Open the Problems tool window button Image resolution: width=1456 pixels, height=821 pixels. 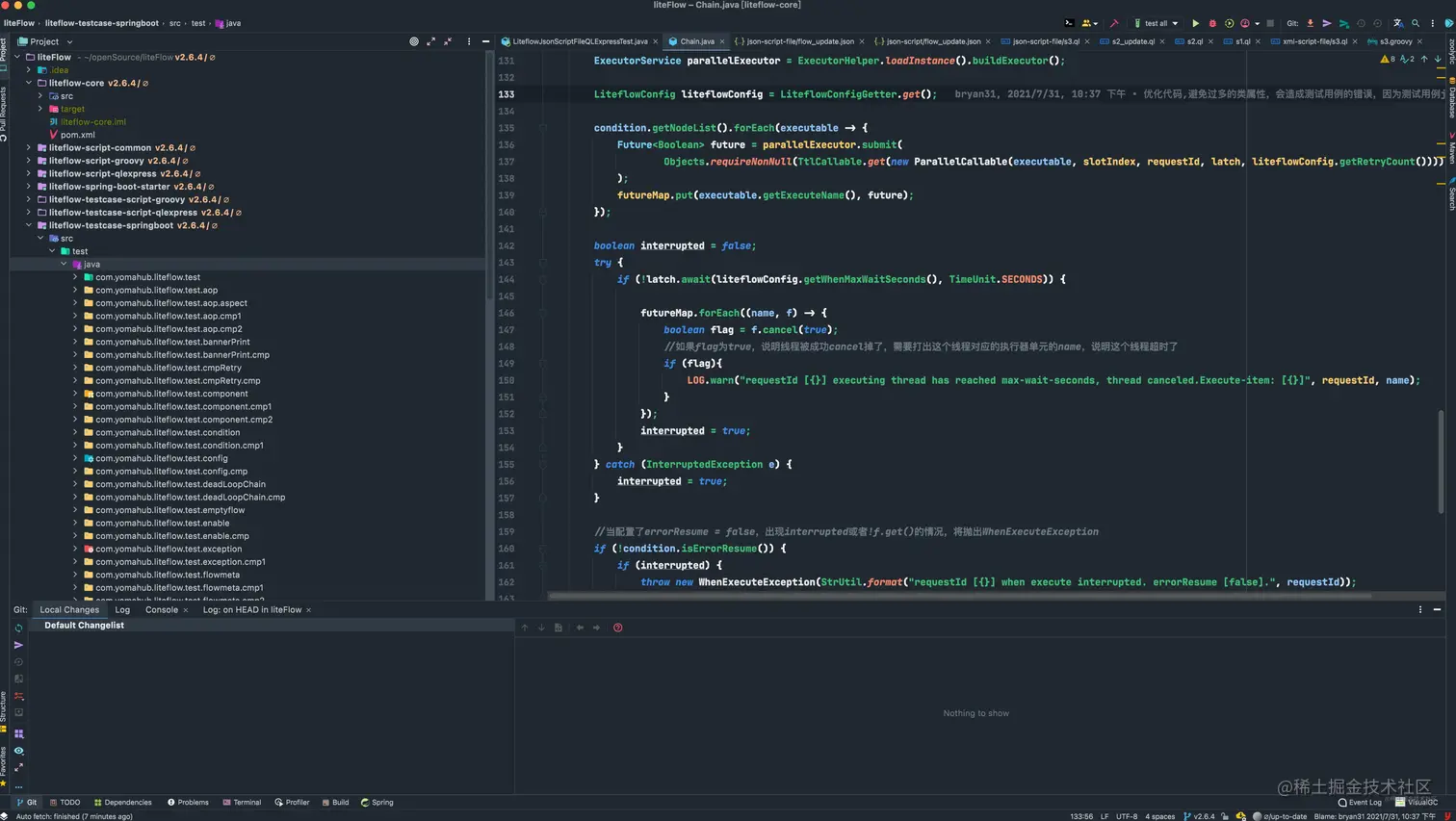click(188, 802)
